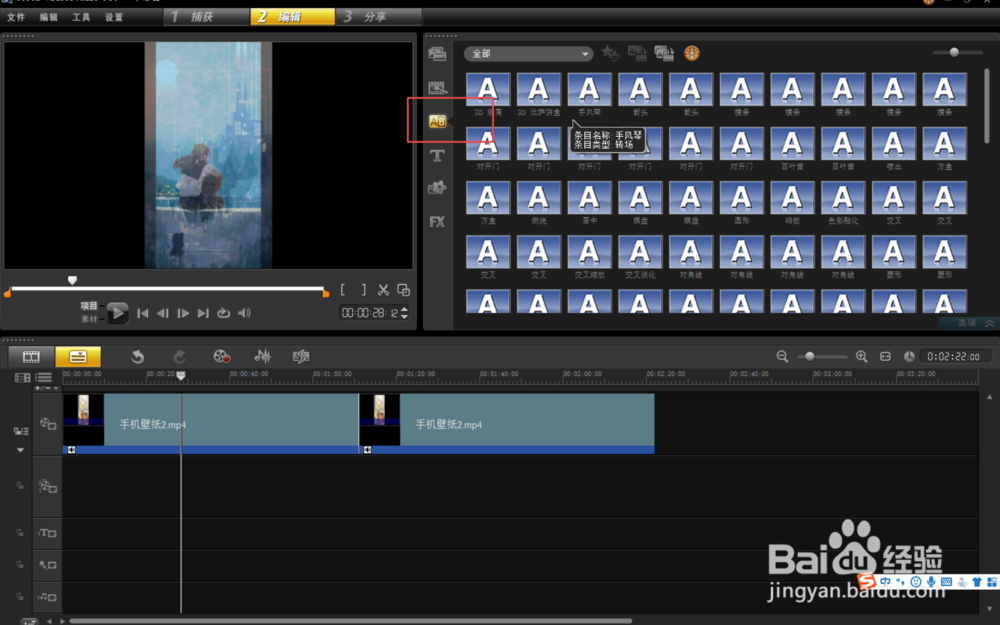
Task: Set mark-in with the left bracket icon
Action: [343, 290]
